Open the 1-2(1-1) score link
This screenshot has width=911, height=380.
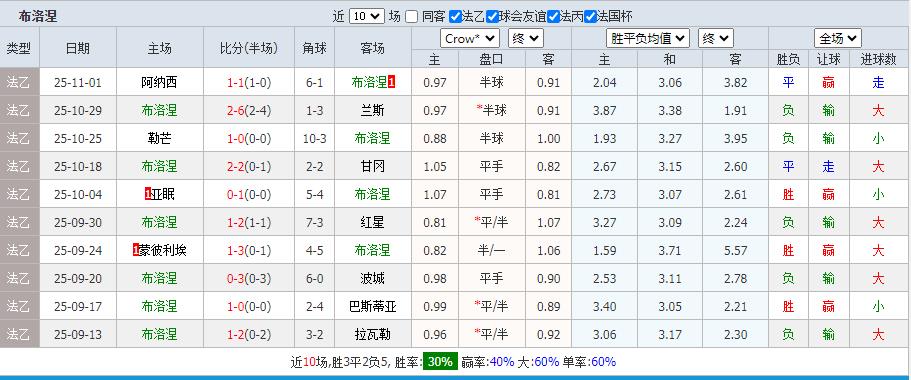point(249,222)
